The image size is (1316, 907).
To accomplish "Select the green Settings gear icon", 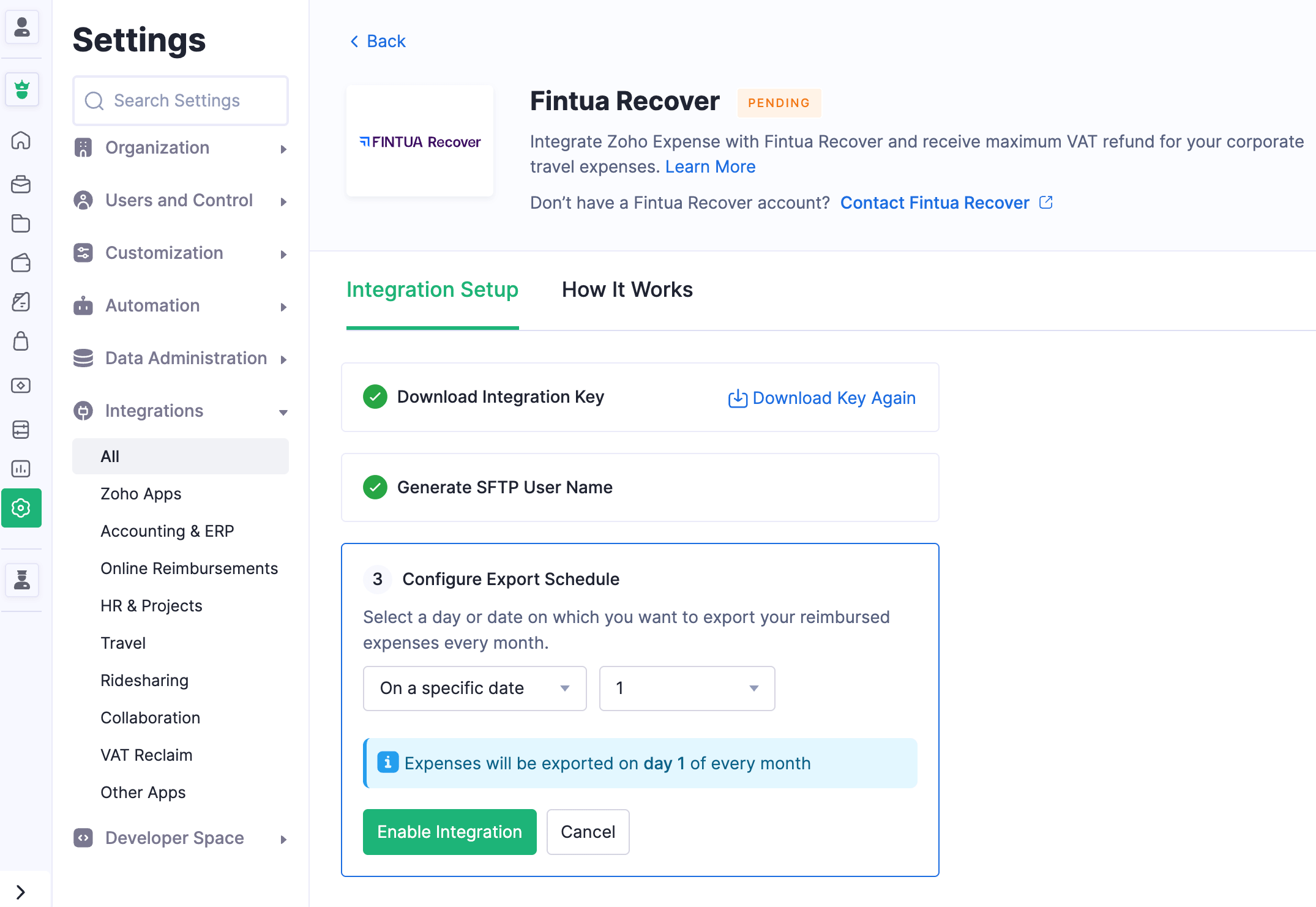I will 21,508.
